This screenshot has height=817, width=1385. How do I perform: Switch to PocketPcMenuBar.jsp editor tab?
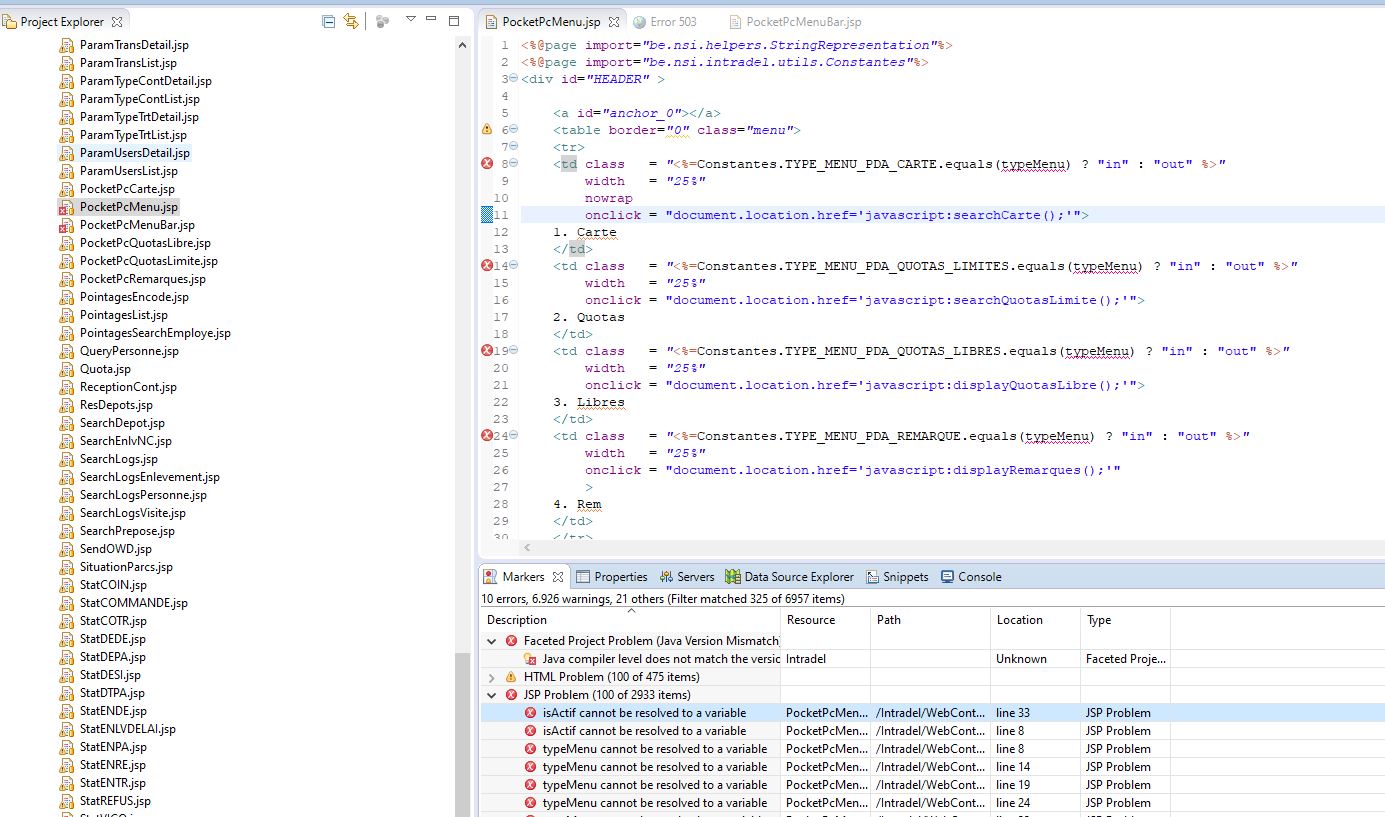pyautogui.click(x=796, y=21)
